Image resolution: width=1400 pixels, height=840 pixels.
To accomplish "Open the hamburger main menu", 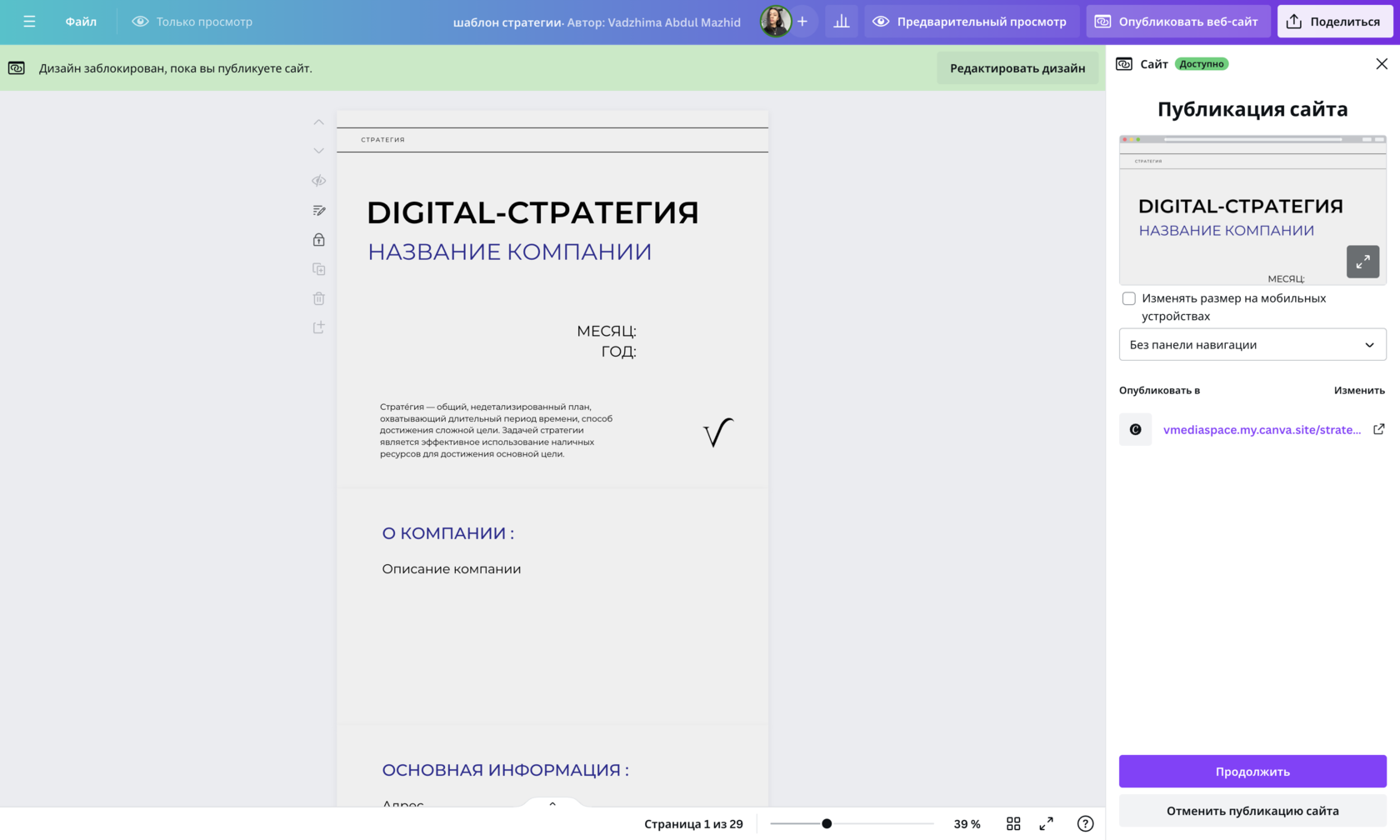I will click(29, 22).
